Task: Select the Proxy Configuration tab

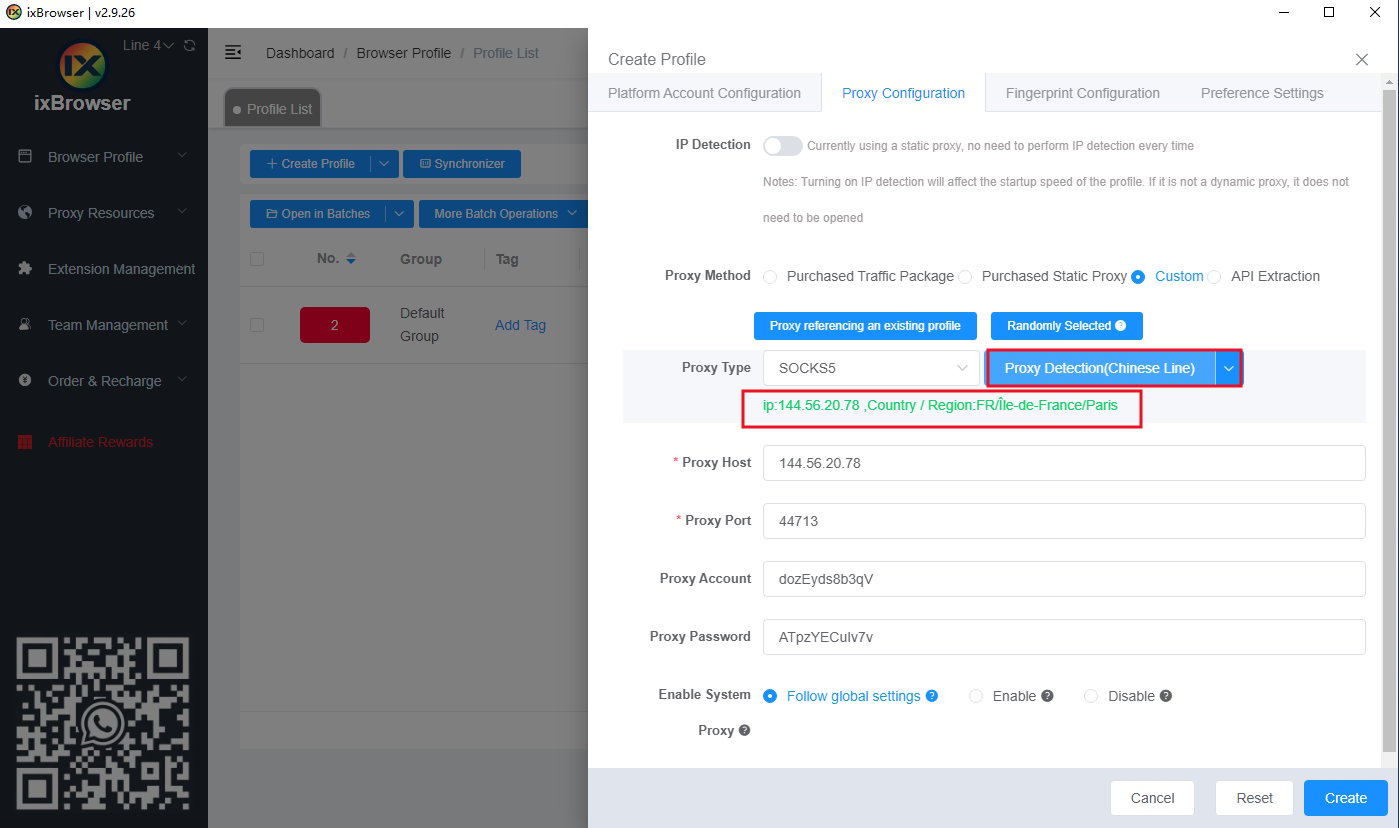Action: [903, 93]
